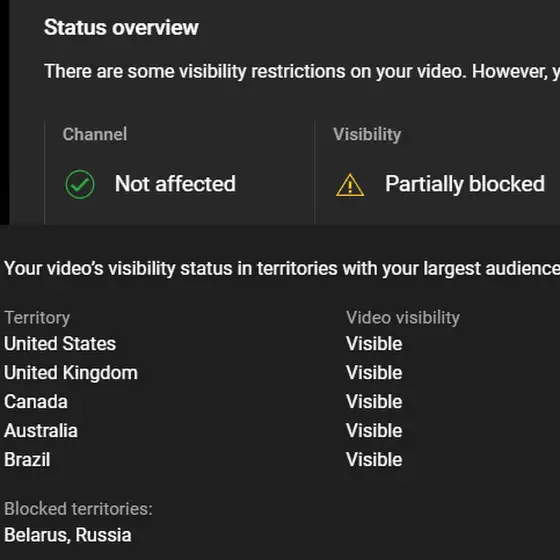Click the Status overview heading
Screen dimensions: 560x560
[121, 28]
